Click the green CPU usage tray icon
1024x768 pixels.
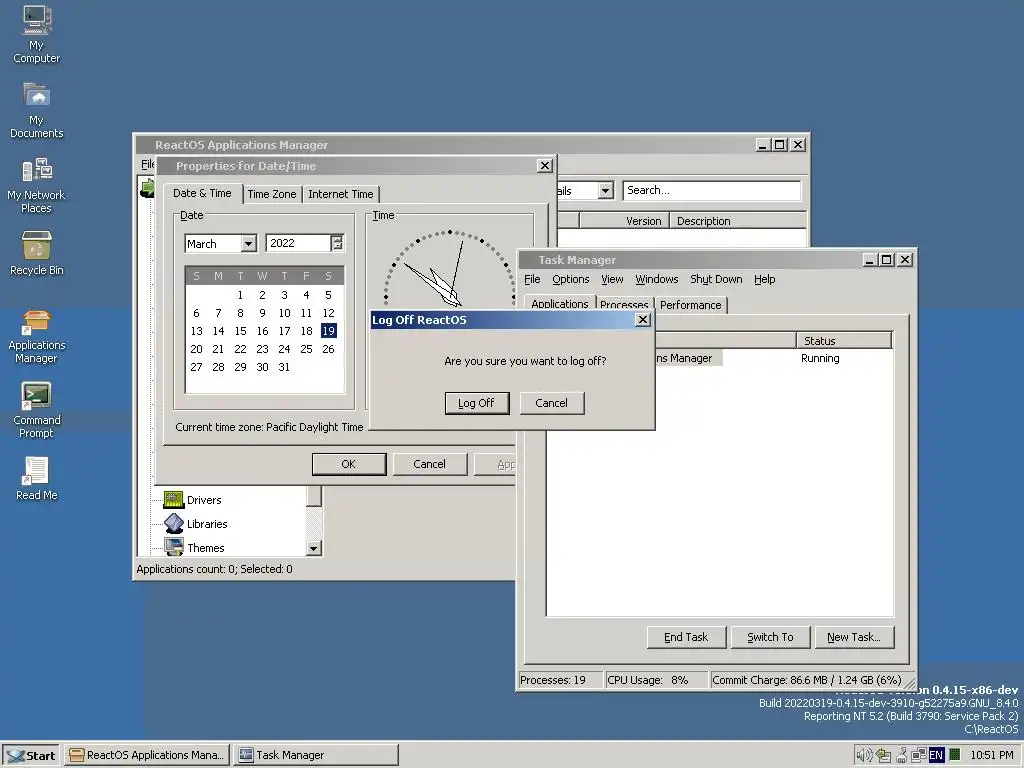(x=955, y=755)
